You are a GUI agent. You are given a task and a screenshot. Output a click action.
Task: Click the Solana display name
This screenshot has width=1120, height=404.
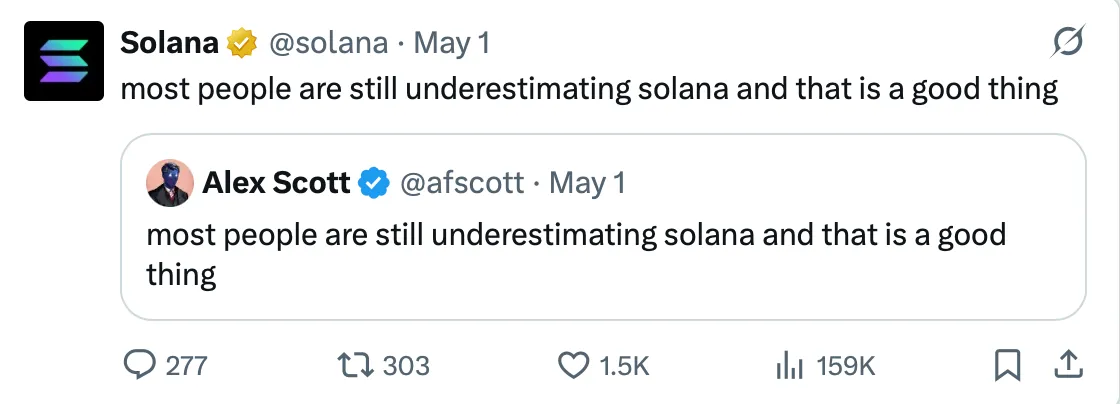tap(169, 43)
